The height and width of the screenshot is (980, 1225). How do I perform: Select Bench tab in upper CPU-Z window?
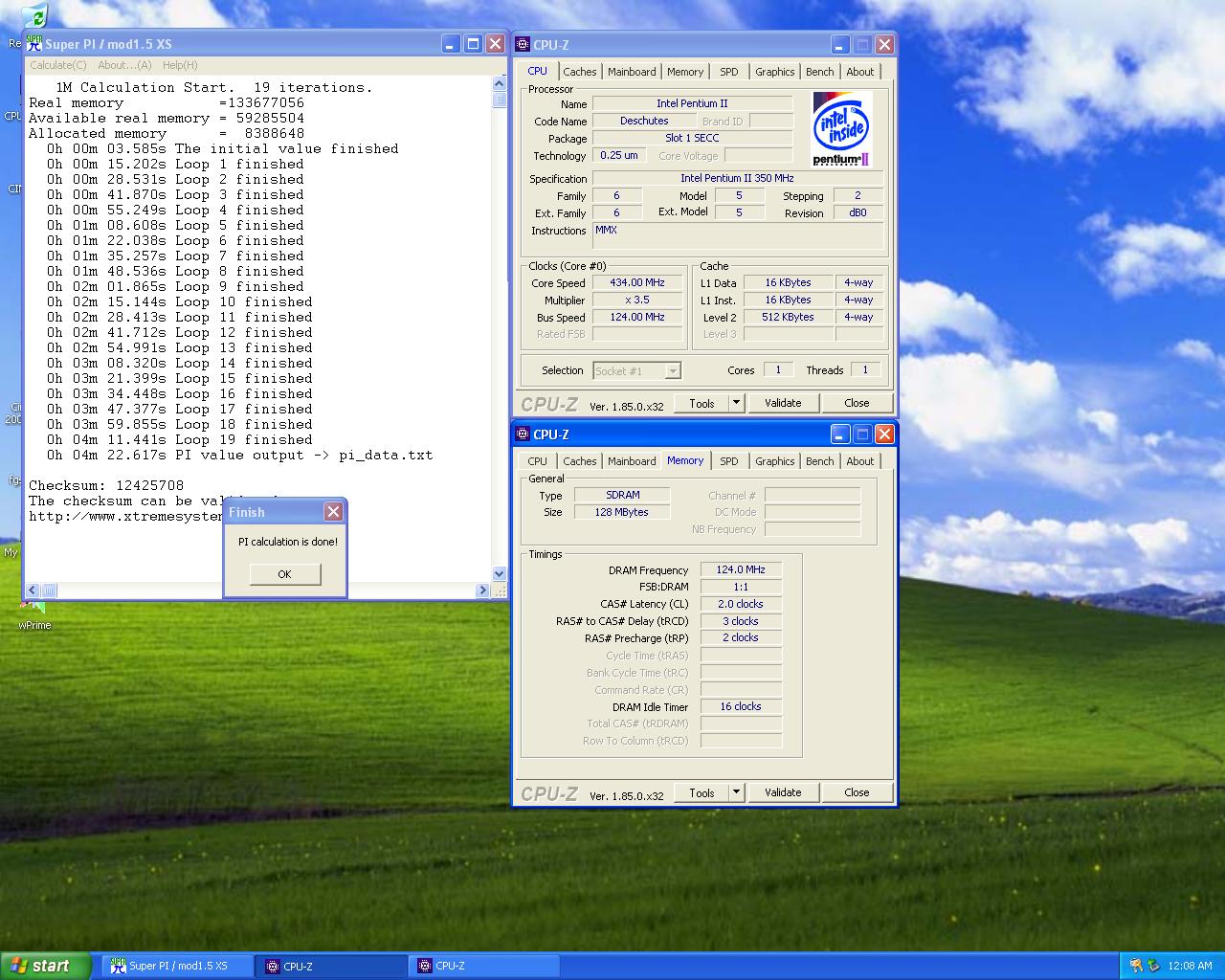[819, 72]
